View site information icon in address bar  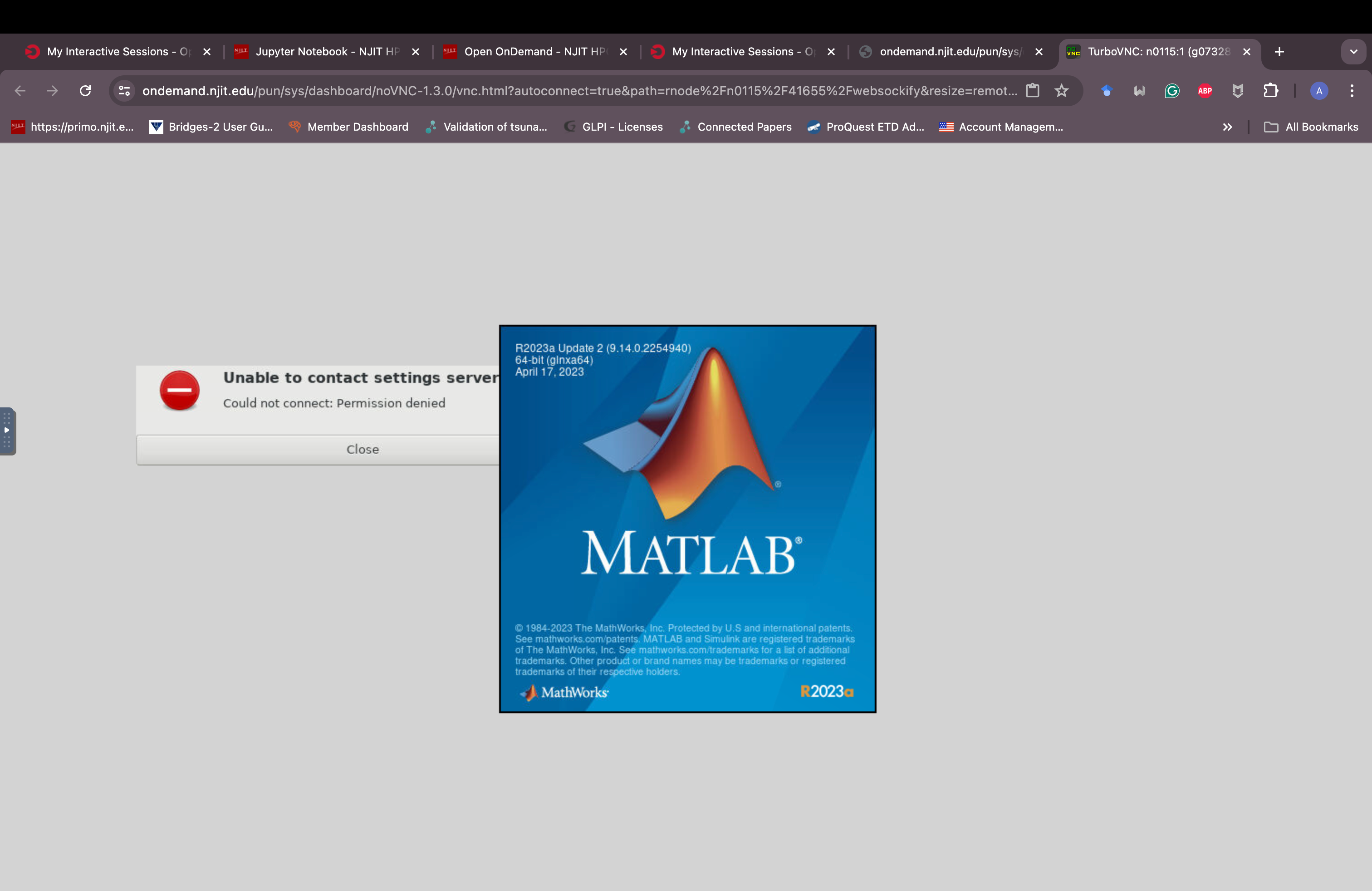click(x=124, y=90)
